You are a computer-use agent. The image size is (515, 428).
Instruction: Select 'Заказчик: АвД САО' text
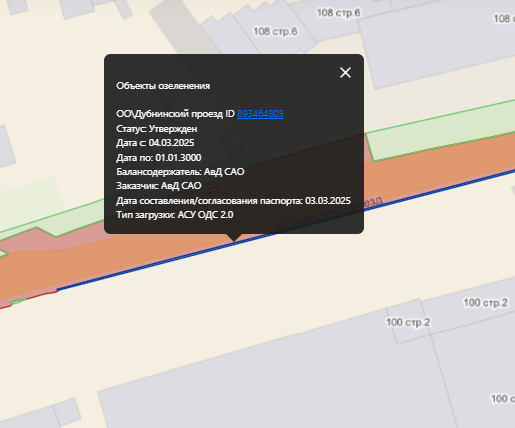coord(159,186)
